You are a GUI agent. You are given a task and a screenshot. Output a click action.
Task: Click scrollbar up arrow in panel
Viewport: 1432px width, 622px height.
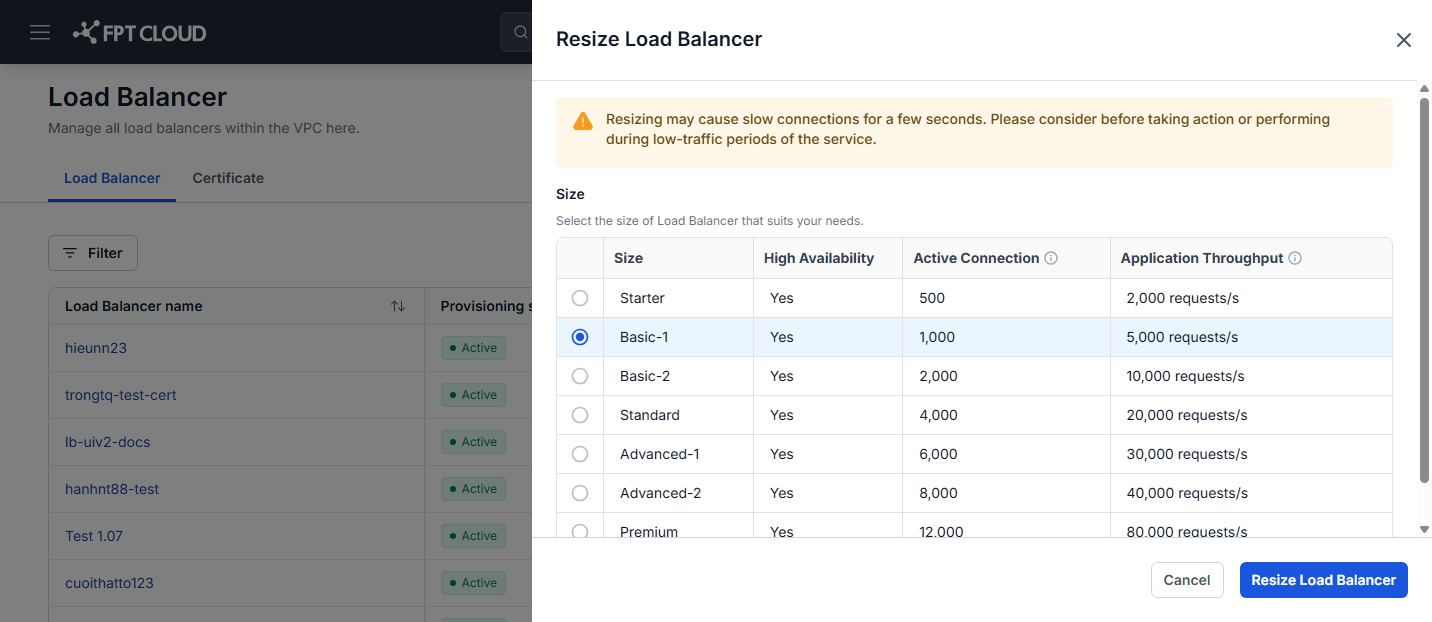pos(1425,90)
